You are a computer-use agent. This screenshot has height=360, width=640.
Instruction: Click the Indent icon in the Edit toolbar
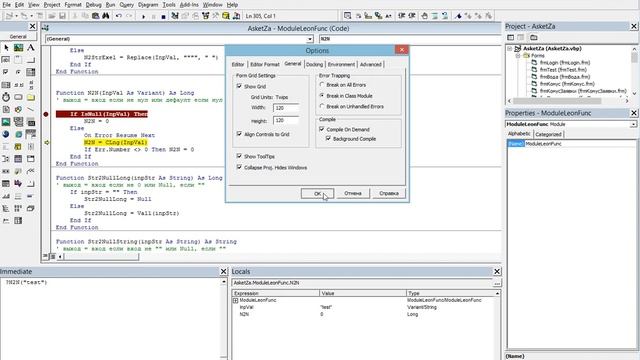click(x=402, y=16)
